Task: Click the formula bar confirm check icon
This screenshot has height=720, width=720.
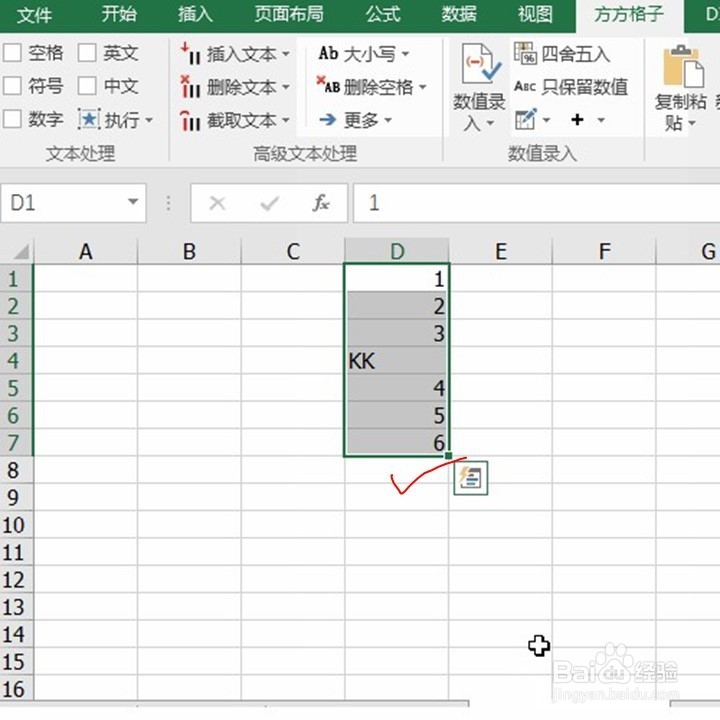Action: [x=270, y=203]
